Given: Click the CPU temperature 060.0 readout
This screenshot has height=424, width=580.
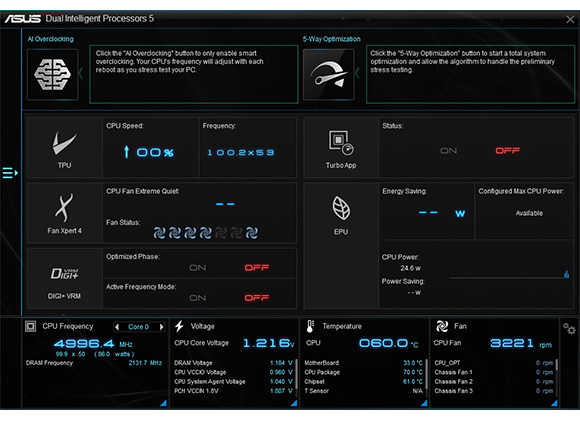Looking at the screenshot, I should click(388, 343).
